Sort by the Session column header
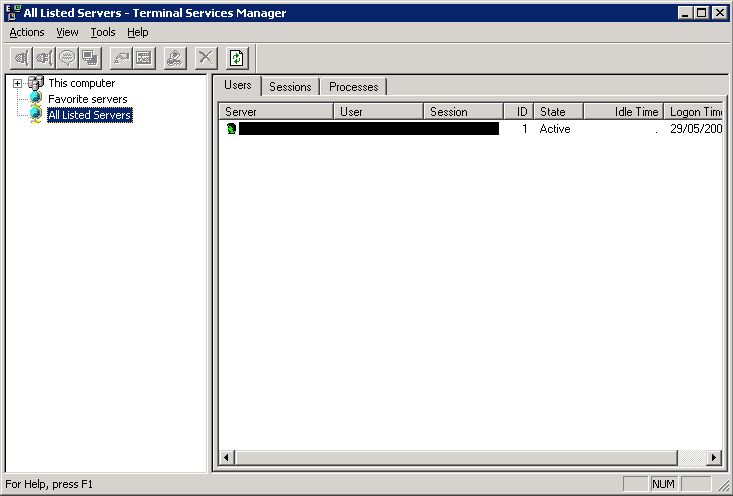 [x=463, y=112]
